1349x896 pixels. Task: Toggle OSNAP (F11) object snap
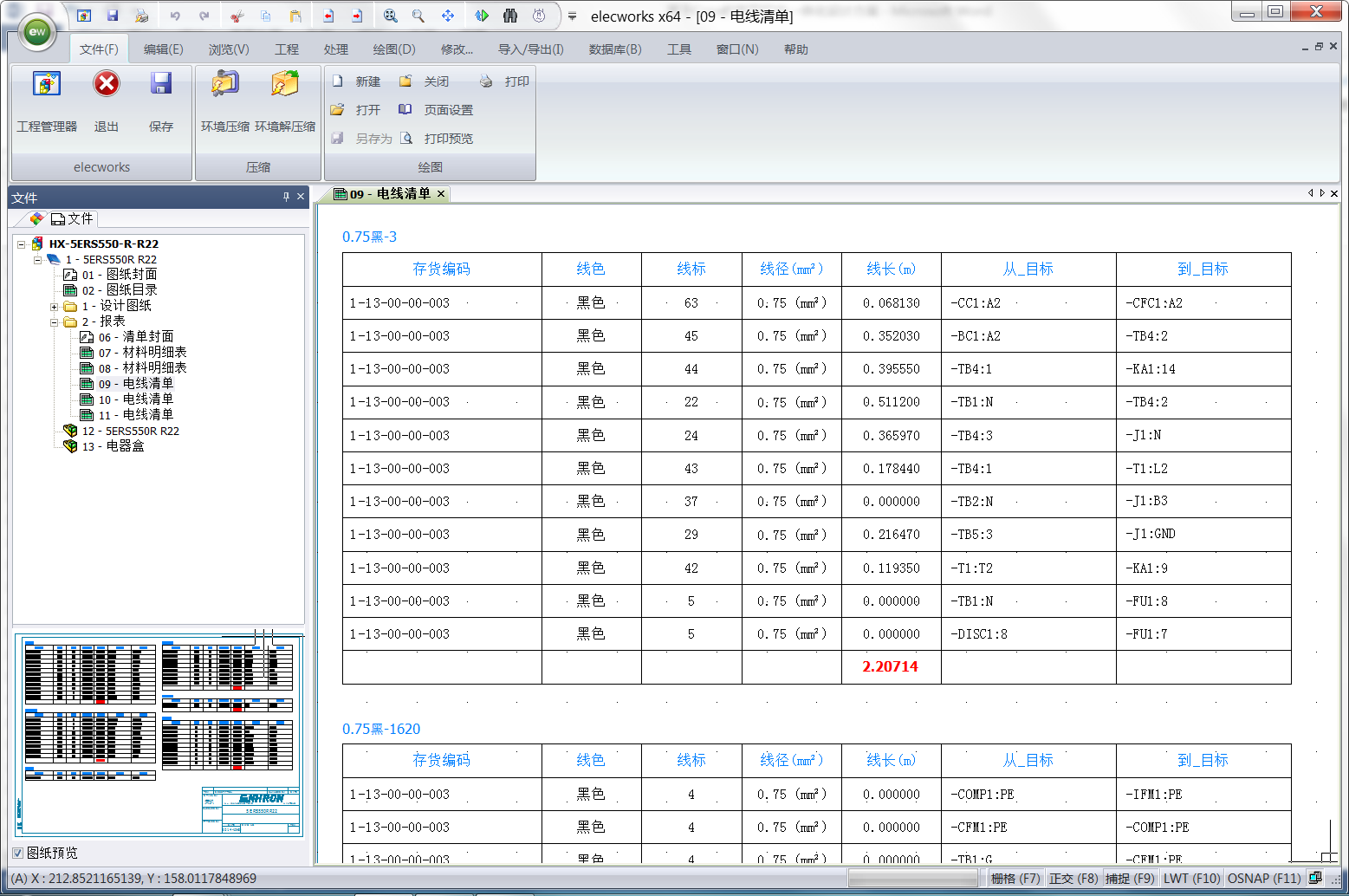point(1264,878)
